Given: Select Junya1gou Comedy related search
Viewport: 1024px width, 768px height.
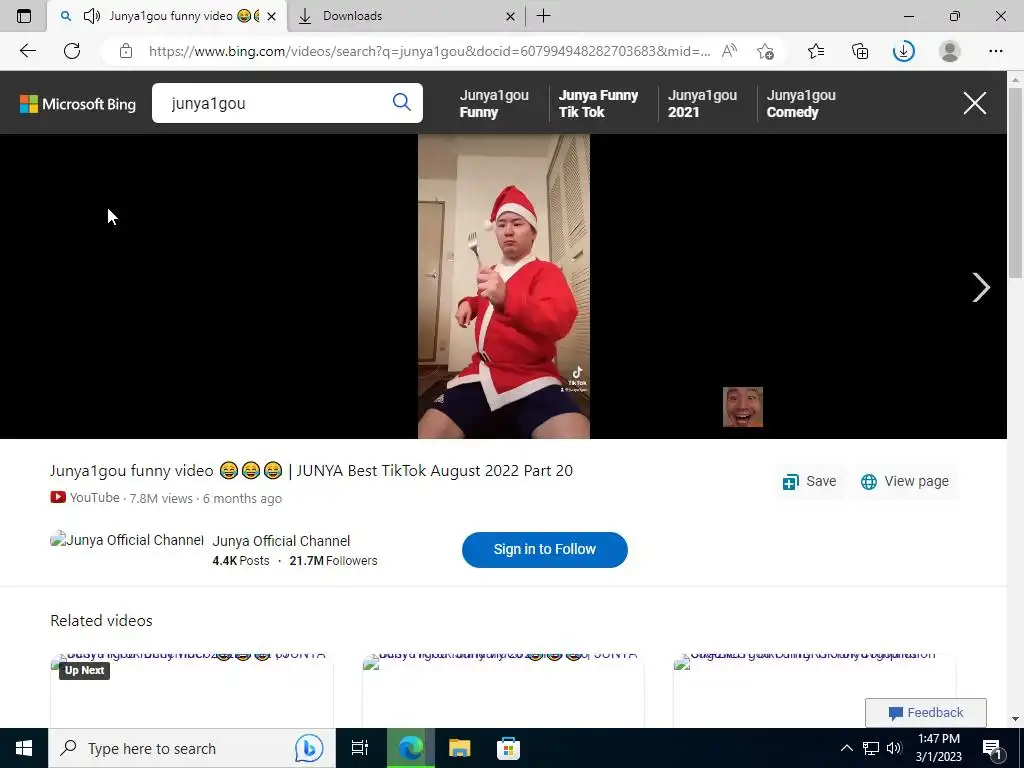Looking at the screenshot, I should point(801,103).
